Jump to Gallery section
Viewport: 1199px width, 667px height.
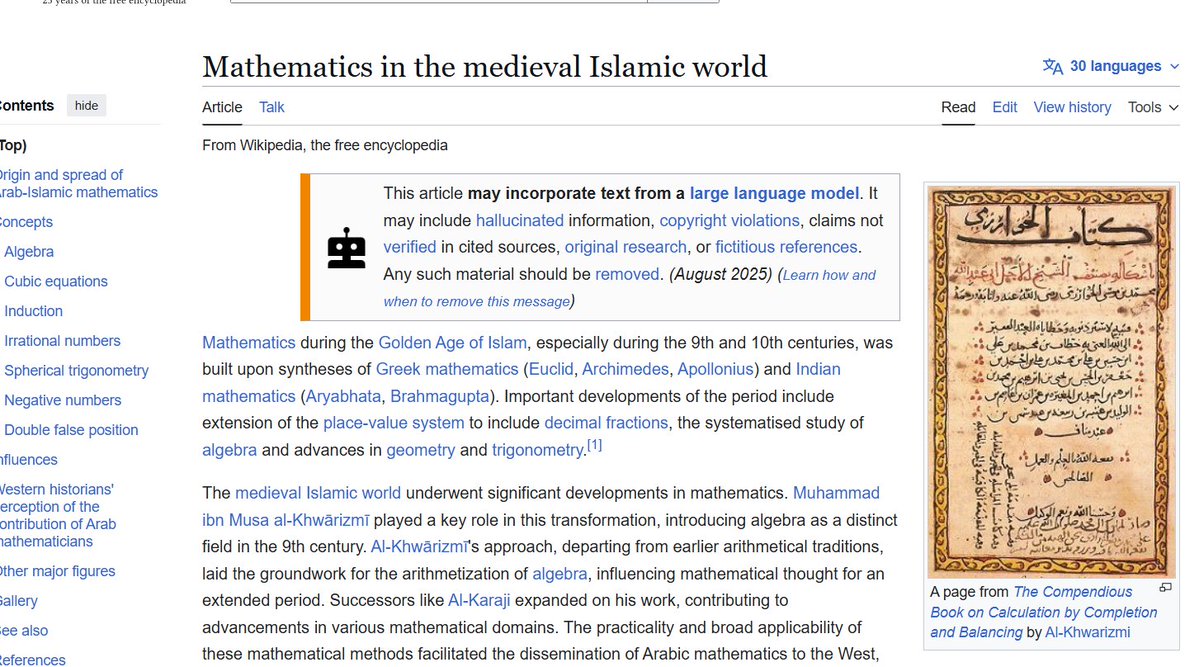18,601
